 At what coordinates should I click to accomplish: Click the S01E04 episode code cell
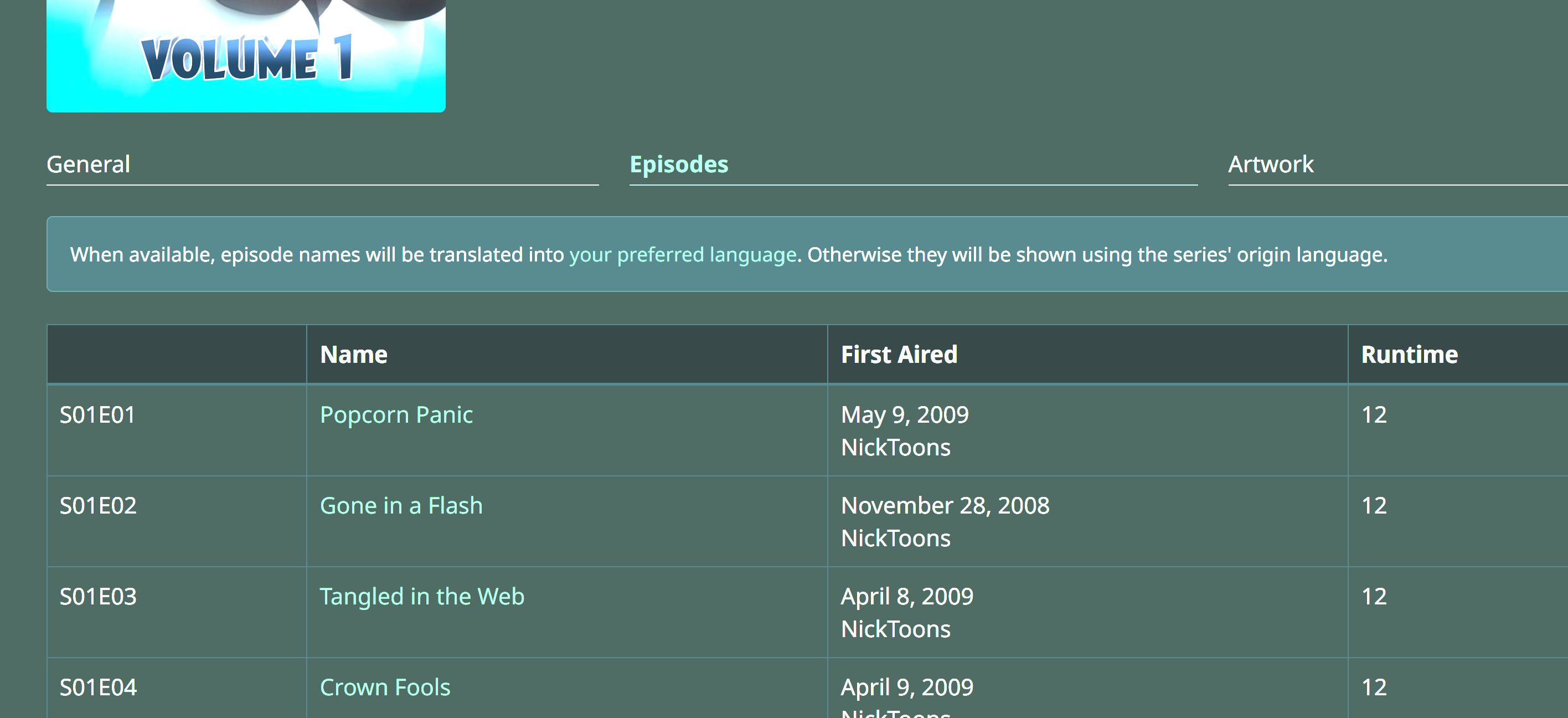point(98,687)
